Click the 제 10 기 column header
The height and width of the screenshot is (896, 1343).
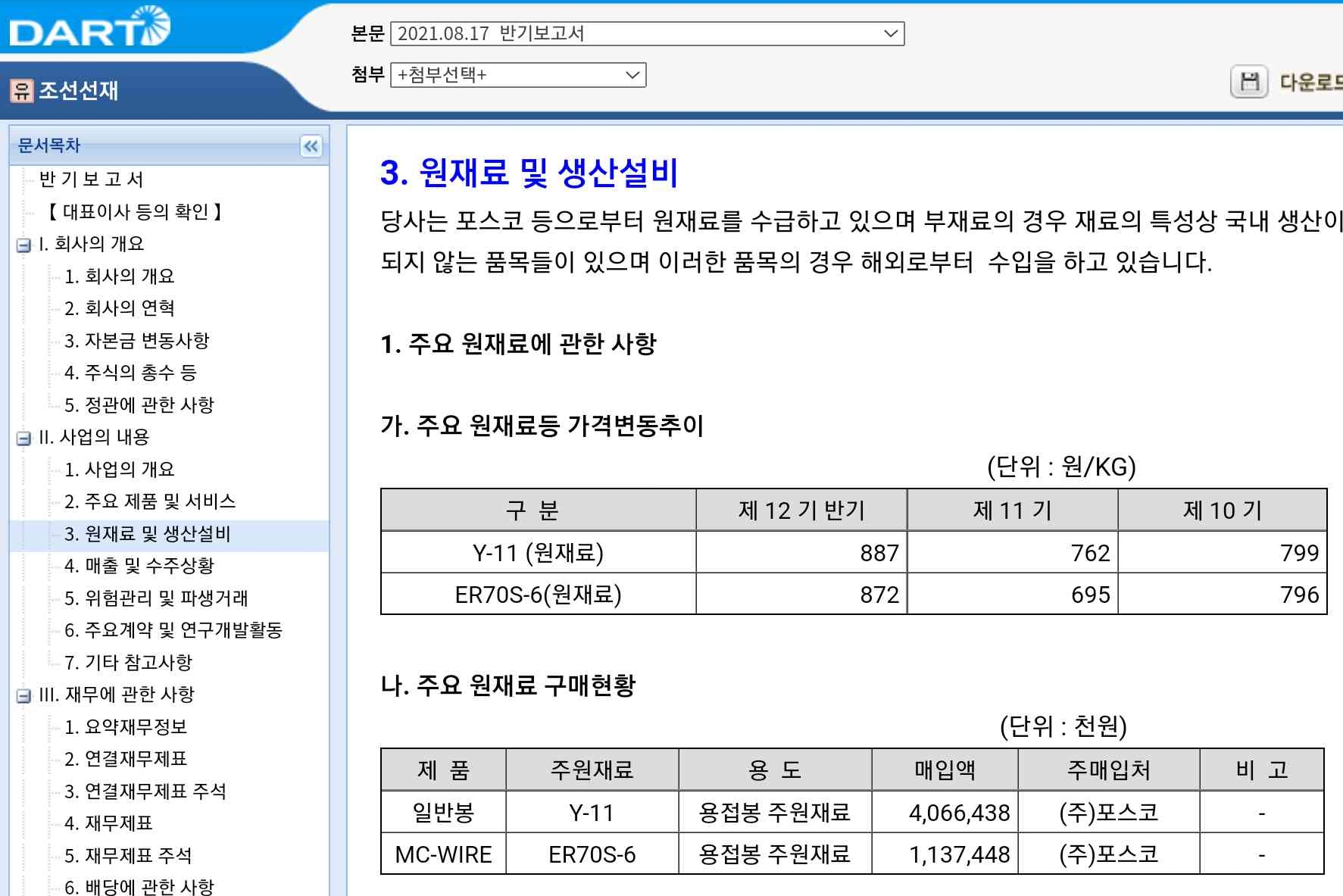(1223, 510)
